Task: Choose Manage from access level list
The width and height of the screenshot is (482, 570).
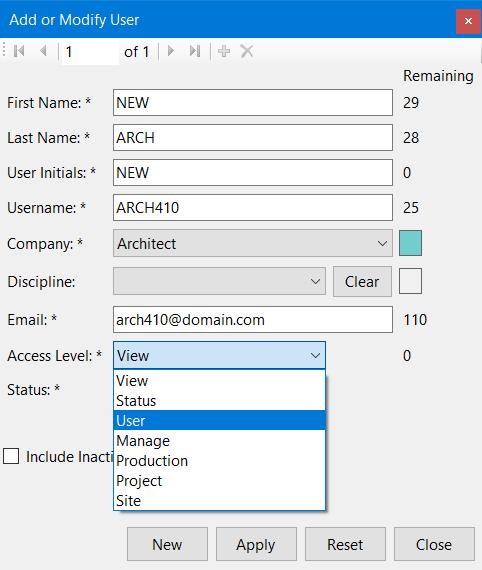Action: pyautogui.click(x=219, y=441)
